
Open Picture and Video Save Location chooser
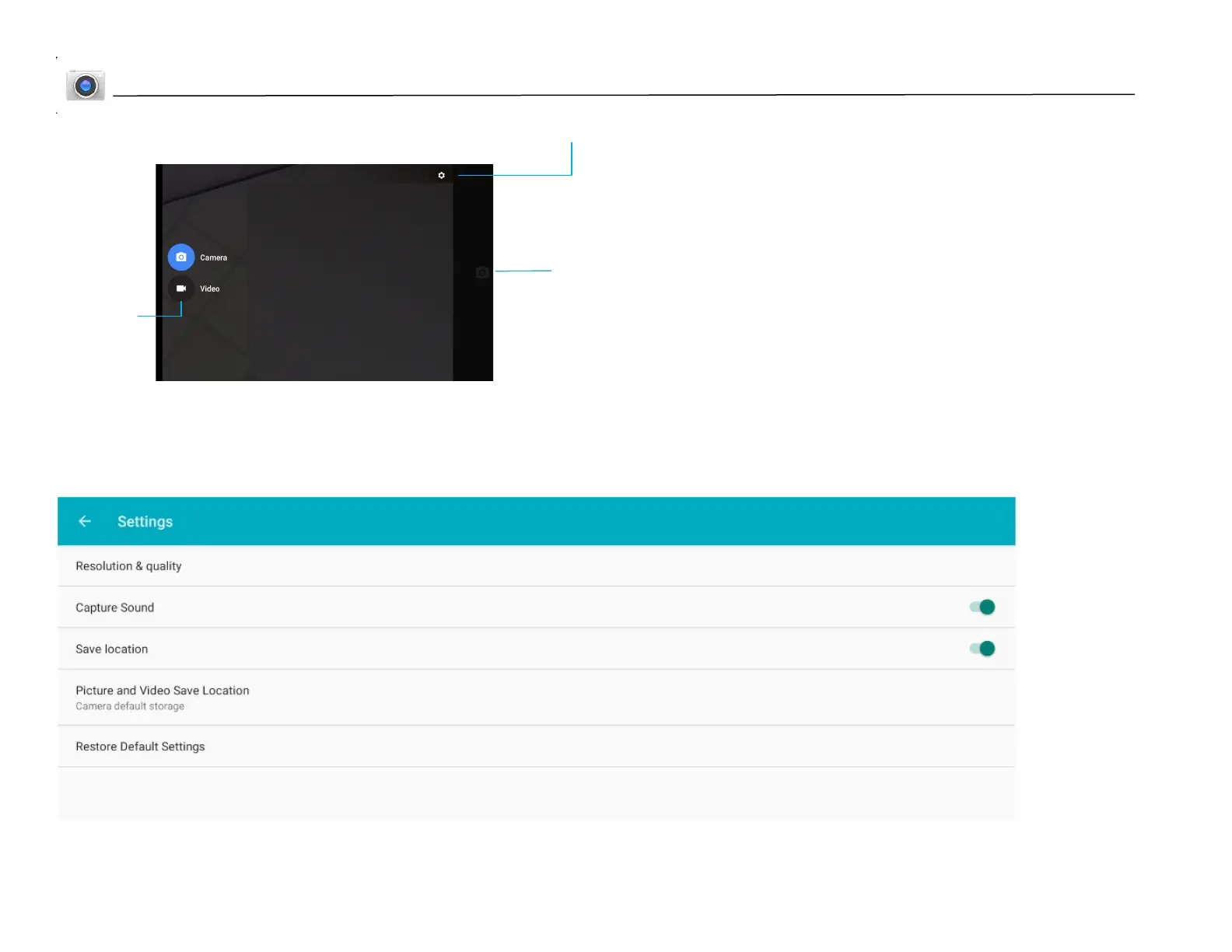(163, 691)
